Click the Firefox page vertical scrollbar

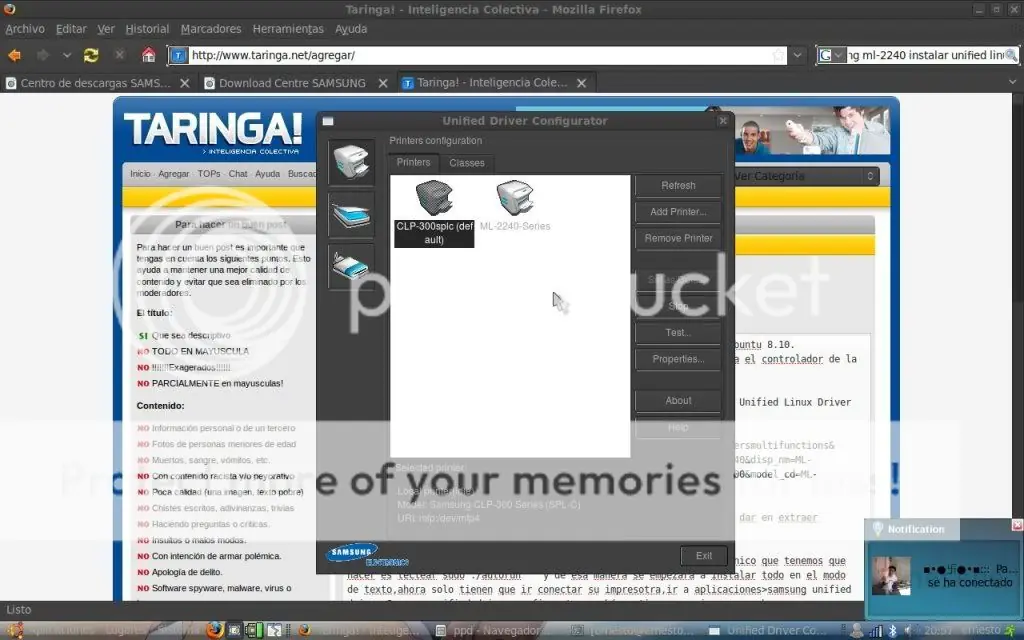1018,346
